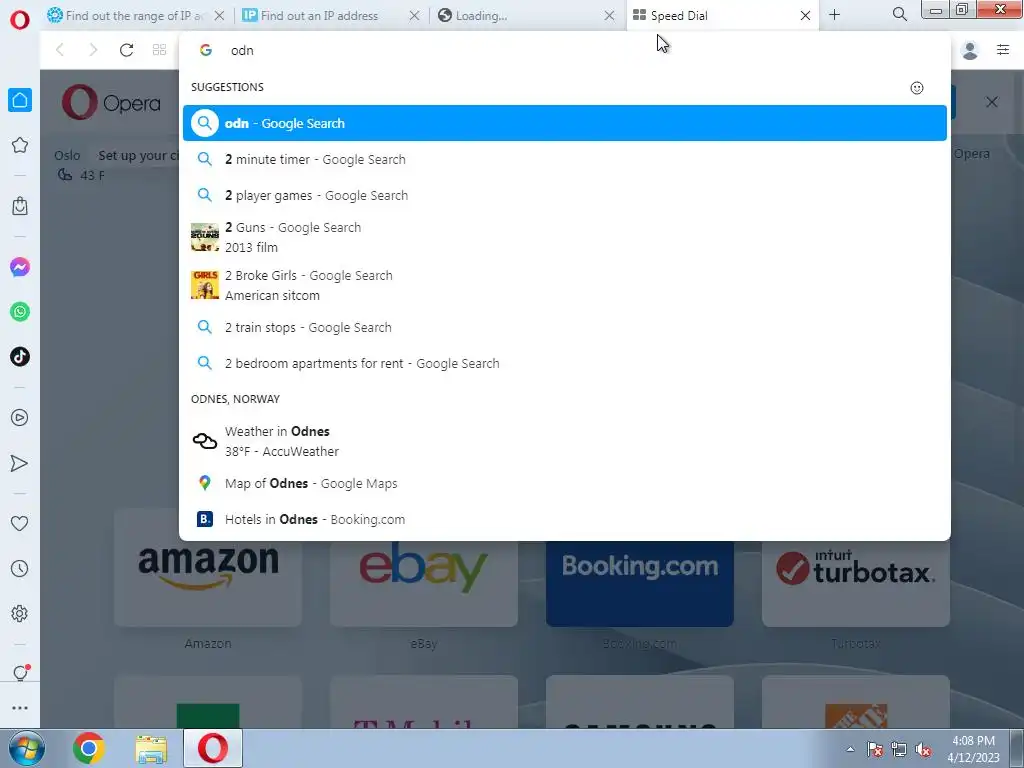Open the lightbulb tips sidebar icon

(20, 673)
